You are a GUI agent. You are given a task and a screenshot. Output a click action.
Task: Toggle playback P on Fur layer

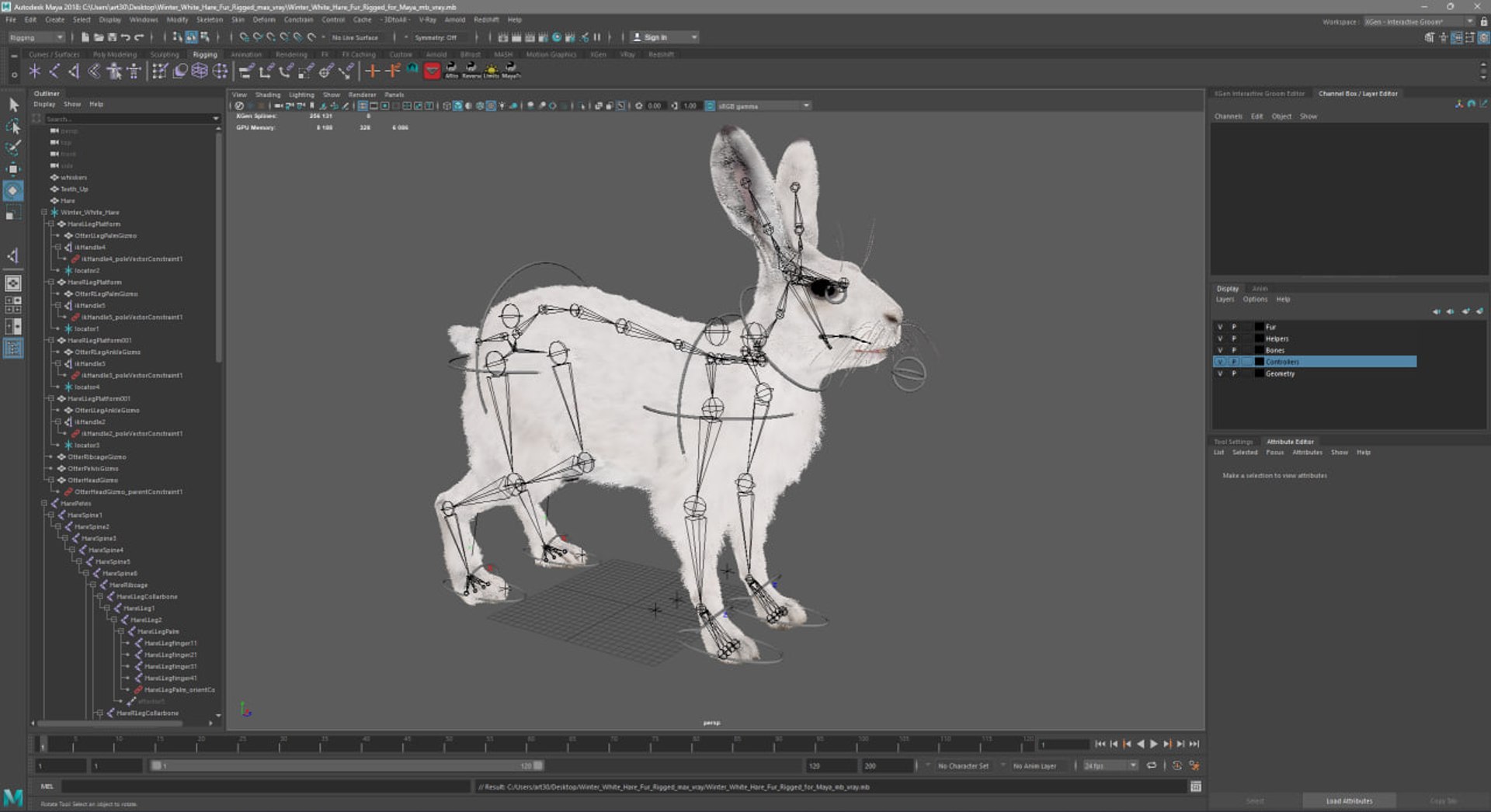click(x=1234, y=327)
